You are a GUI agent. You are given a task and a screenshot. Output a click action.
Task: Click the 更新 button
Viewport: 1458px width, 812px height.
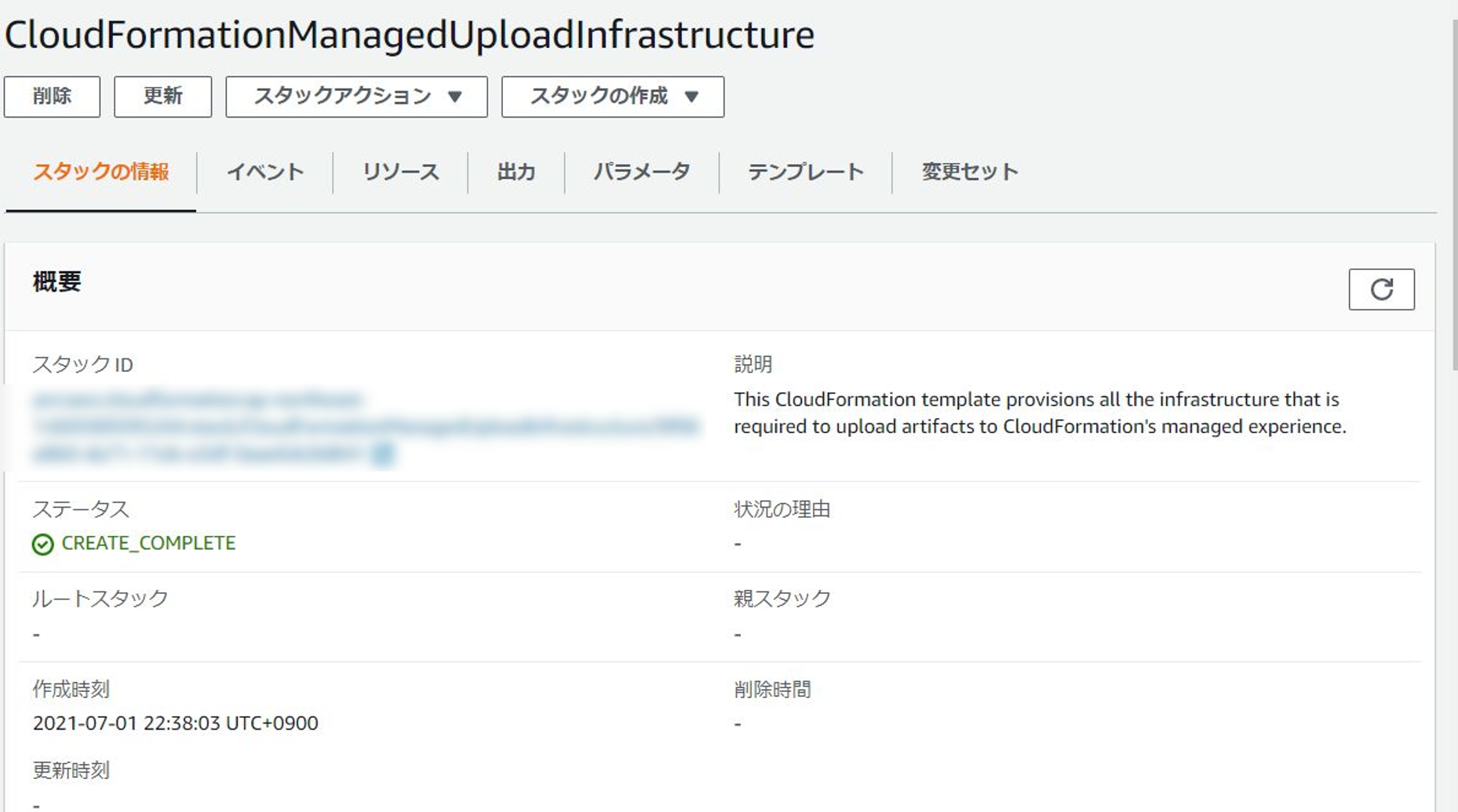pos(162,96)
